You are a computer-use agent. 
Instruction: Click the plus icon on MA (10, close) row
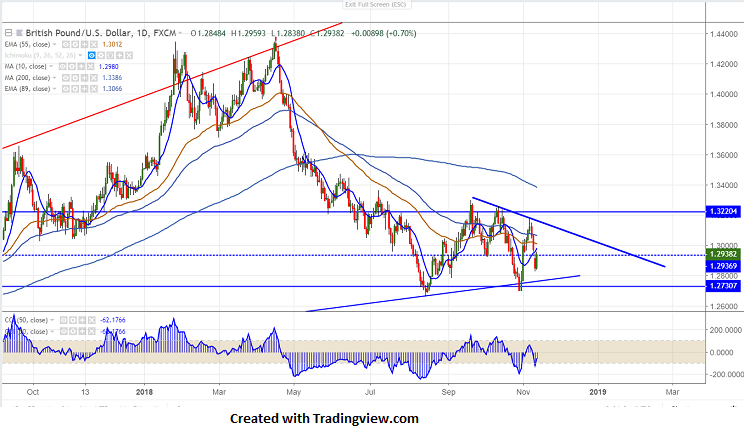point(81,67)
